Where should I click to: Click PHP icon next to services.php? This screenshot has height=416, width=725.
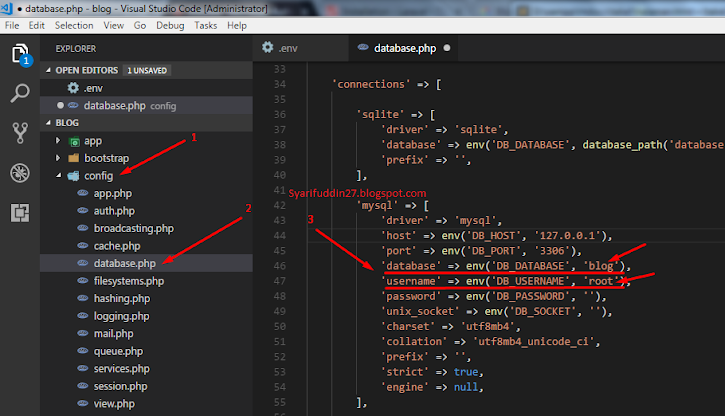pos(83,368)
